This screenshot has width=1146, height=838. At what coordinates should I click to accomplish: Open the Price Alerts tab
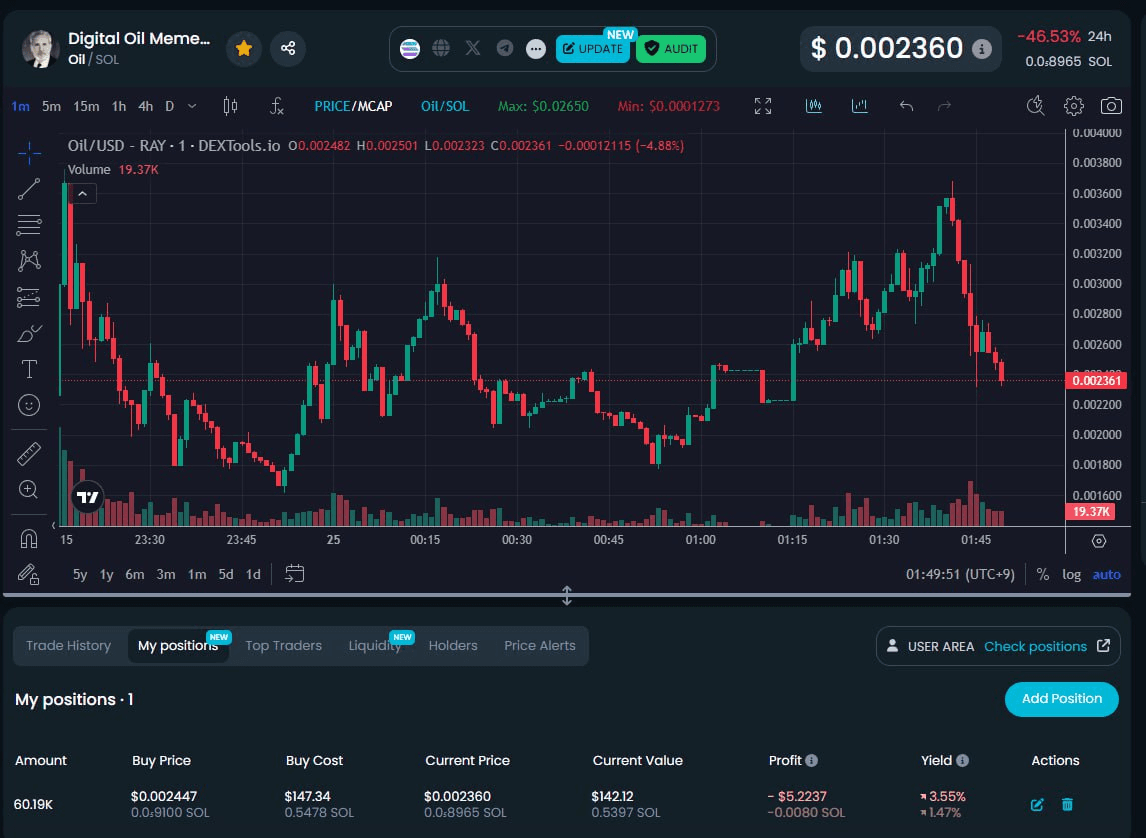click(540, 646)
